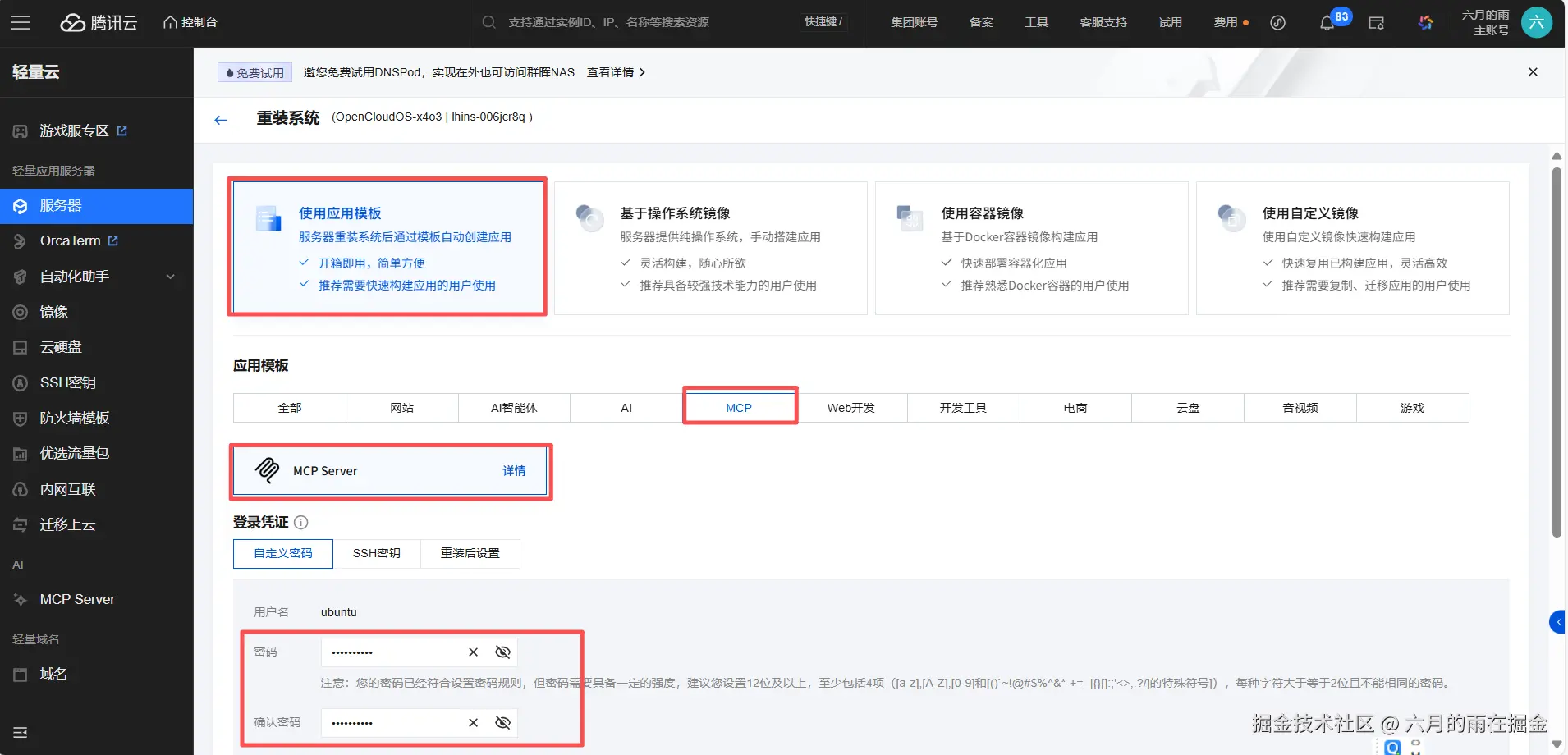The width and height of the screenshot is (1568, 755).
Task: Choose the 使用容器镜像 card
Action: pos(1031,249)
